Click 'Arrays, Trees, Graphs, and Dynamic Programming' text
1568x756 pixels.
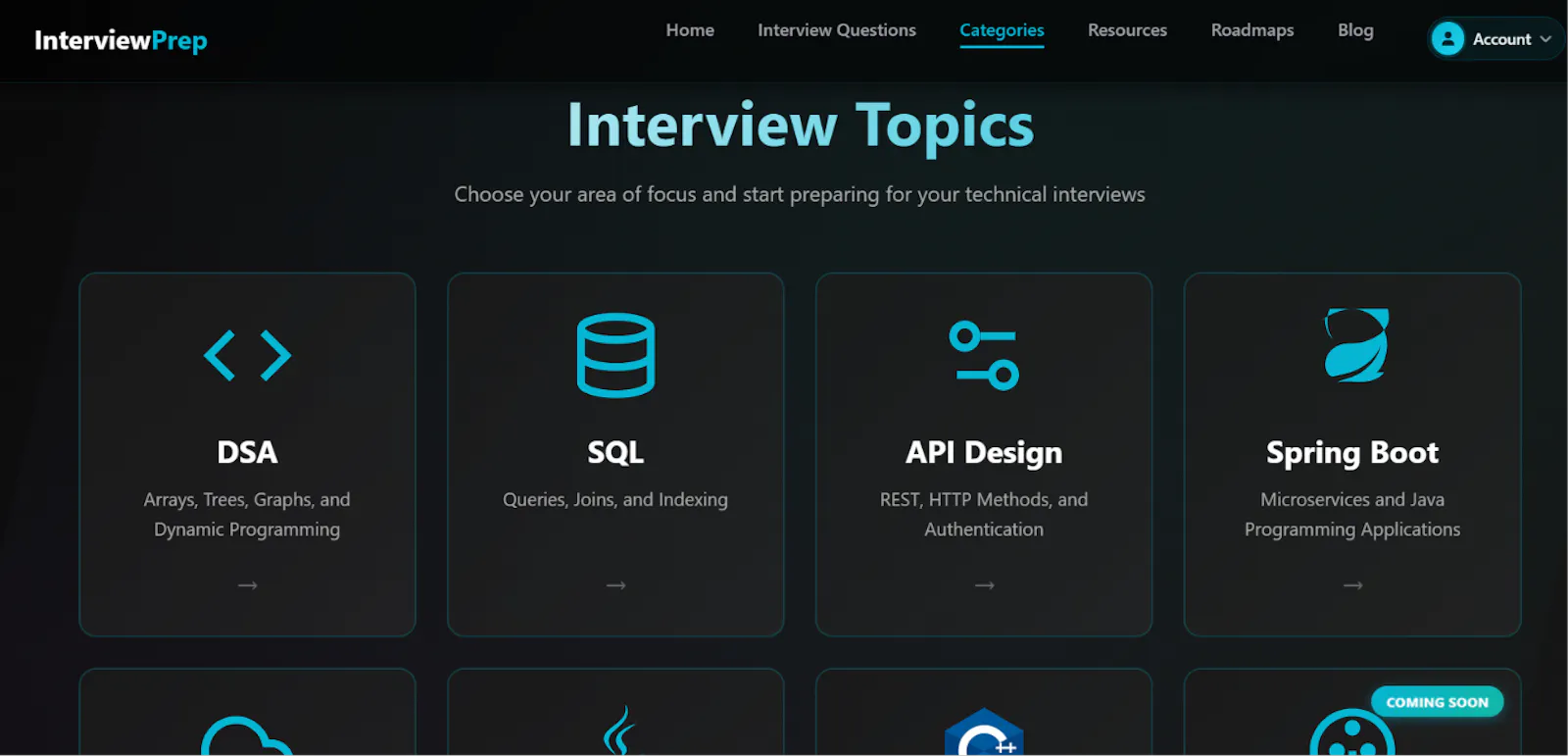point(247,515)
